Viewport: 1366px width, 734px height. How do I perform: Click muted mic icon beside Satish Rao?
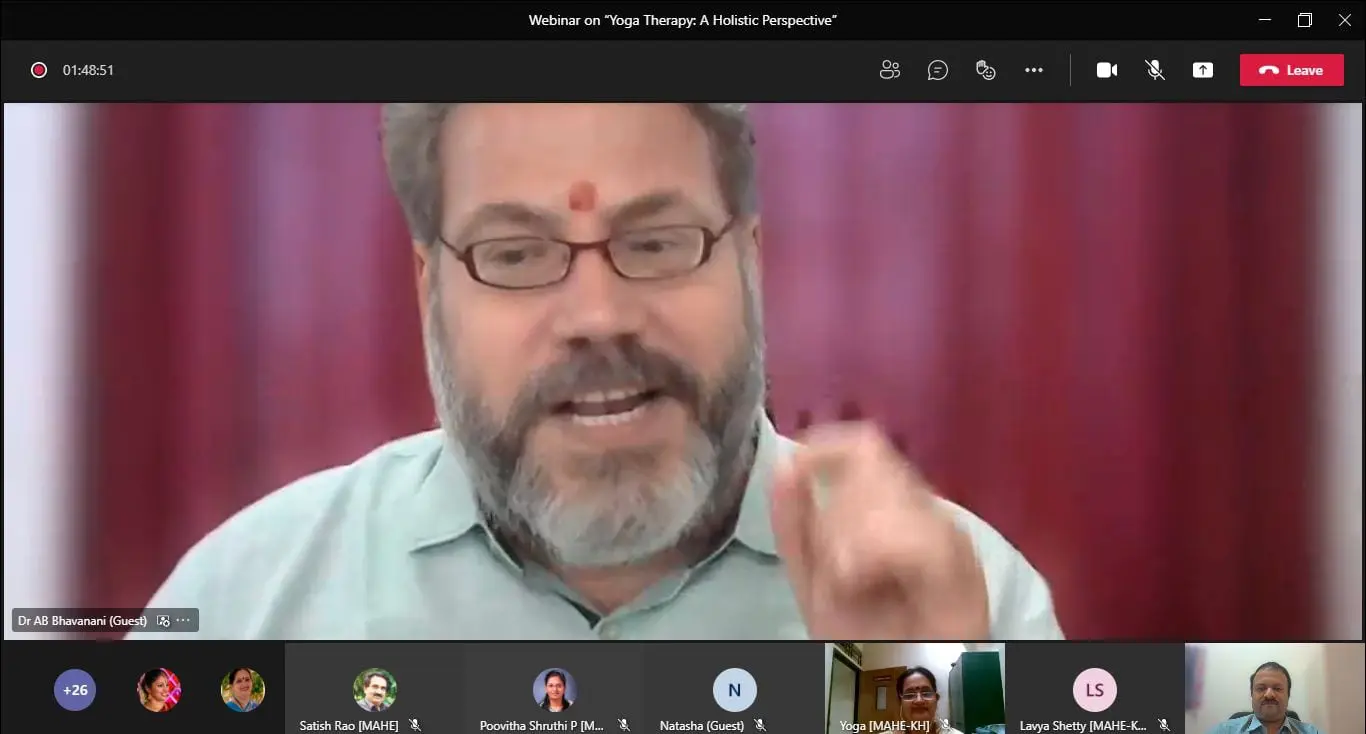point(415,725)
